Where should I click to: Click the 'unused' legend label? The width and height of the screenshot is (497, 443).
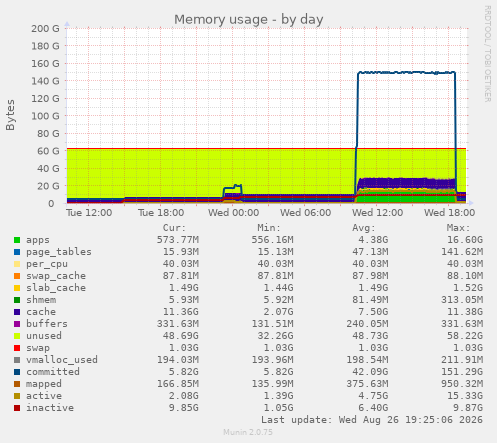point(44,336)
